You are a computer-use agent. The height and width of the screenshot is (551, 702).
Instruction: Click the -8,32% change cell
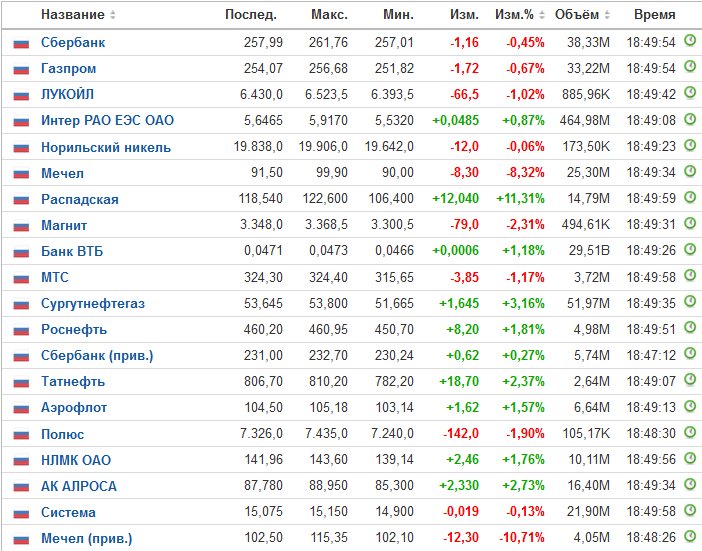526,172
